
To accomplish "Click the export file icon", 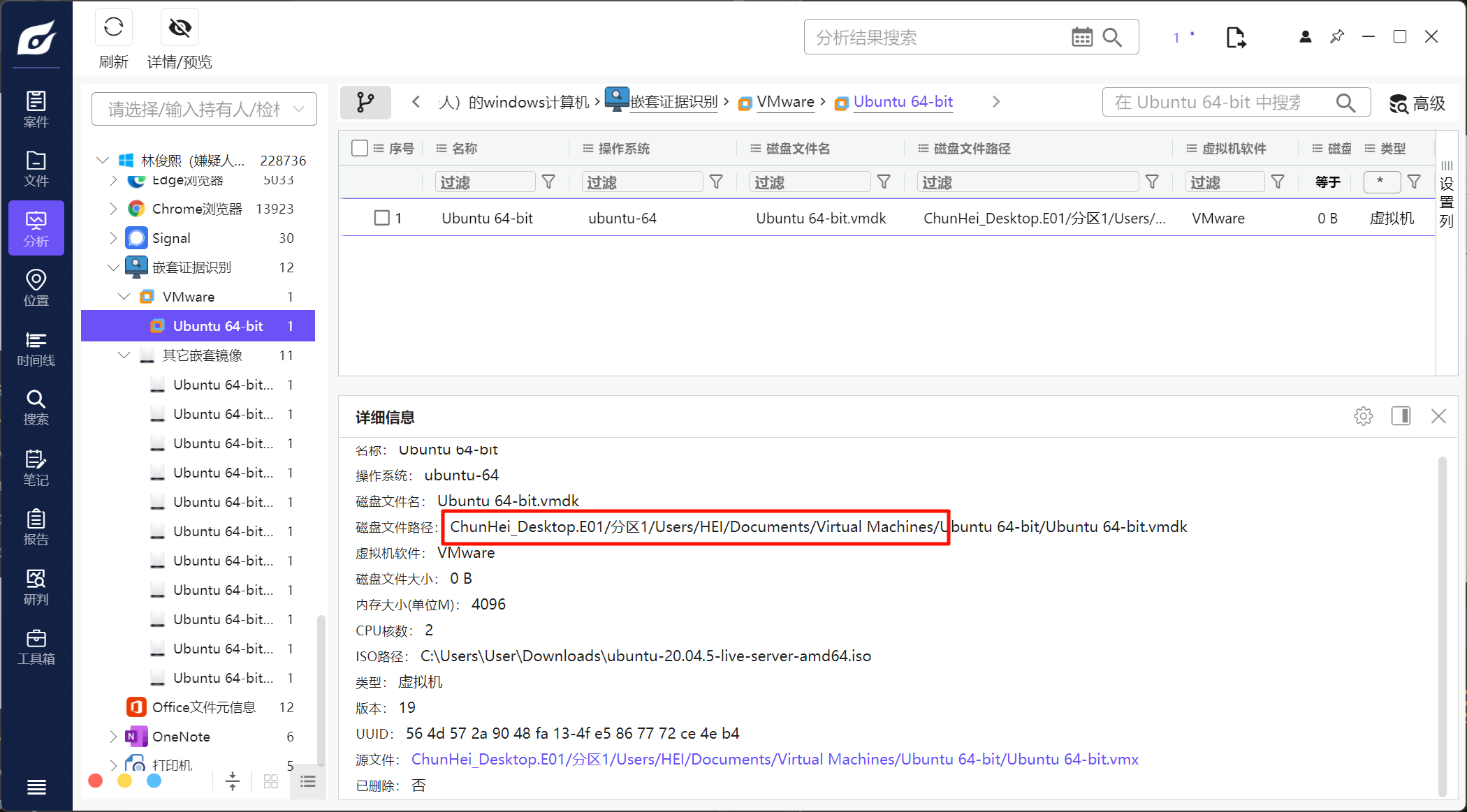I will [1235, 37].
